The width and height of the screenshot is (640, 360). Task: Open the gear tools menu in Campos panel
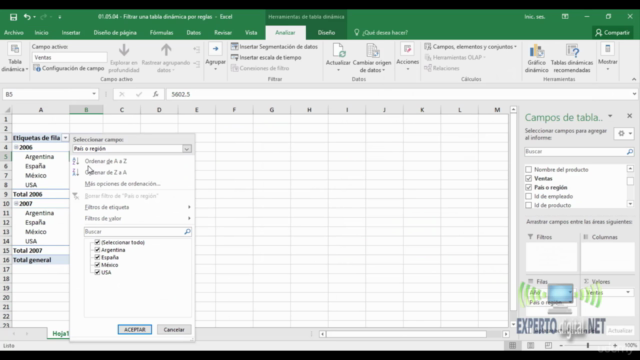624,133
